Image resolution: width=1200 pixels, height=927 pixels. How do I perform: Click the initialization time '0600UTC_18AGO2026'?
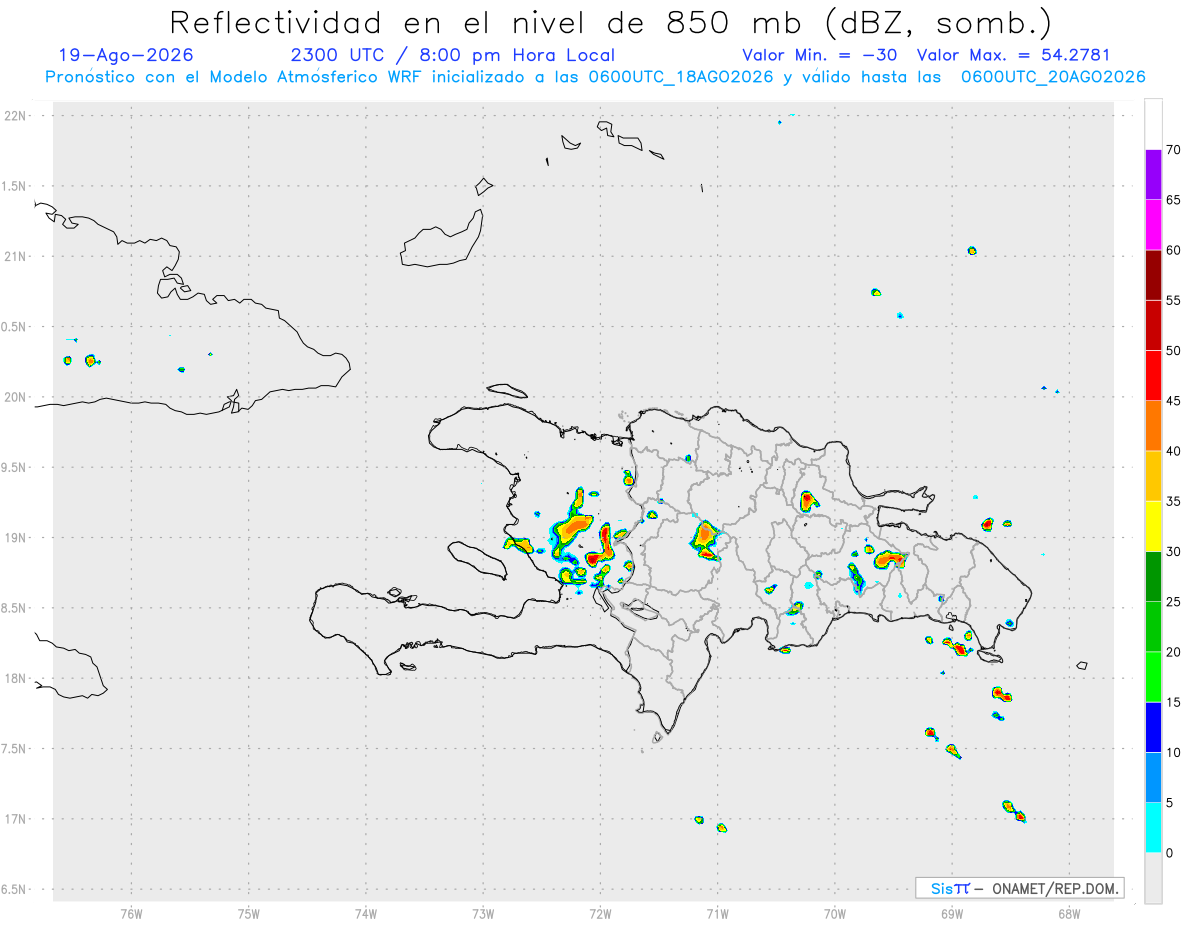[x=682, y=77]
